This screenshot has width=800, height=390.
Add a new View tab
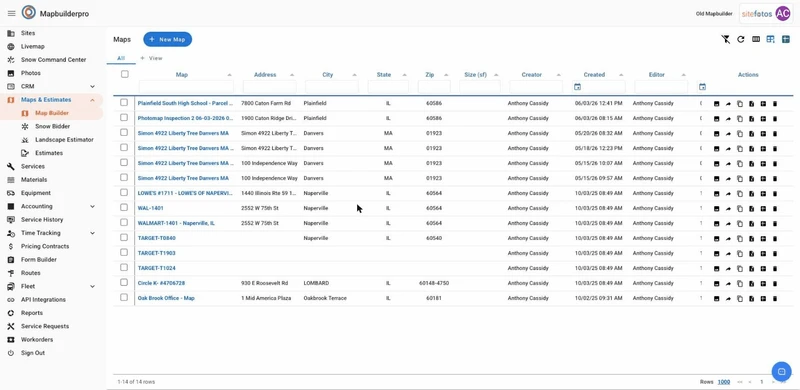pos(152,58)
